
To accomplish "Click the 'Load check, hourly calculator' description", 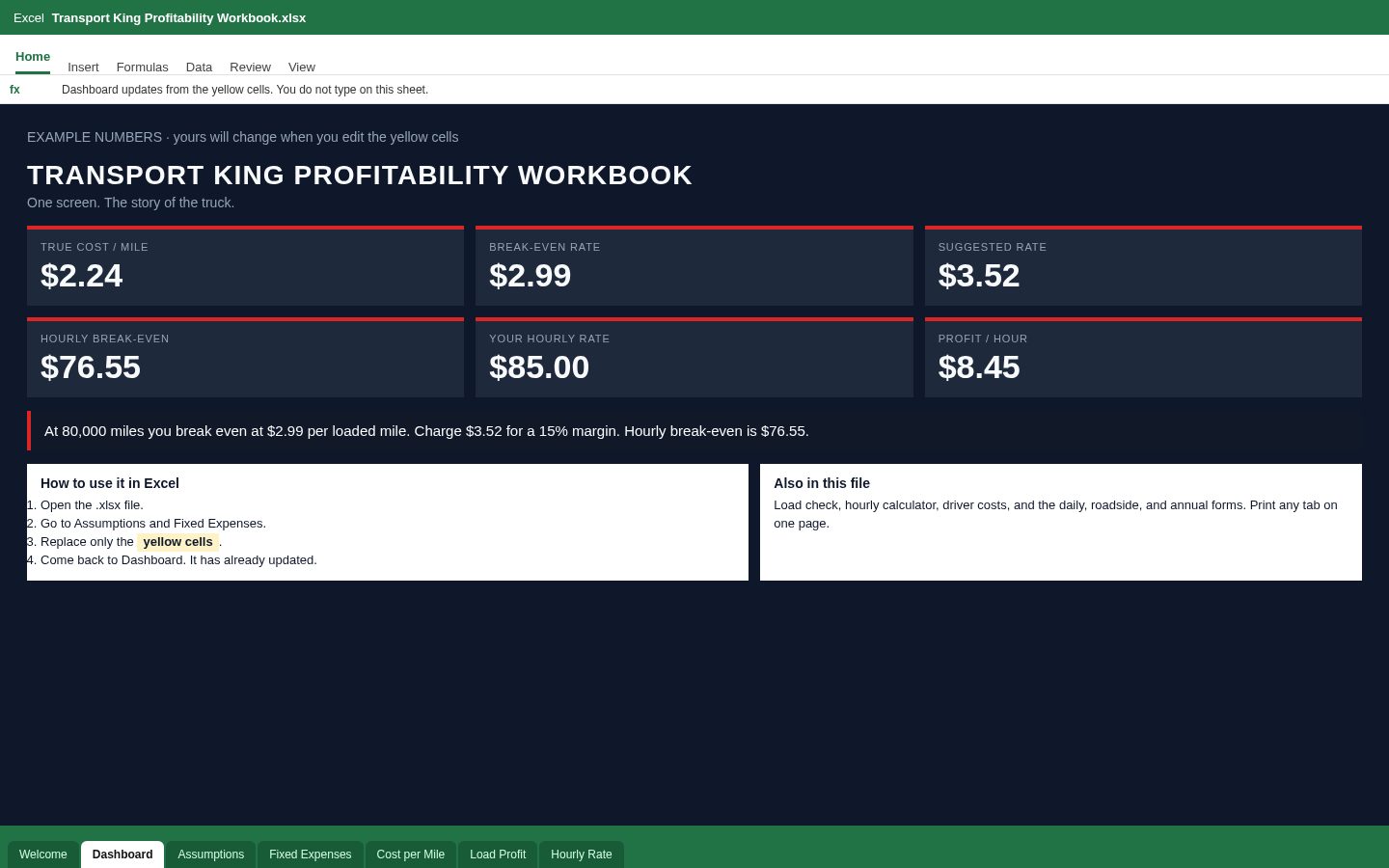I will (x=1056, y=514).
